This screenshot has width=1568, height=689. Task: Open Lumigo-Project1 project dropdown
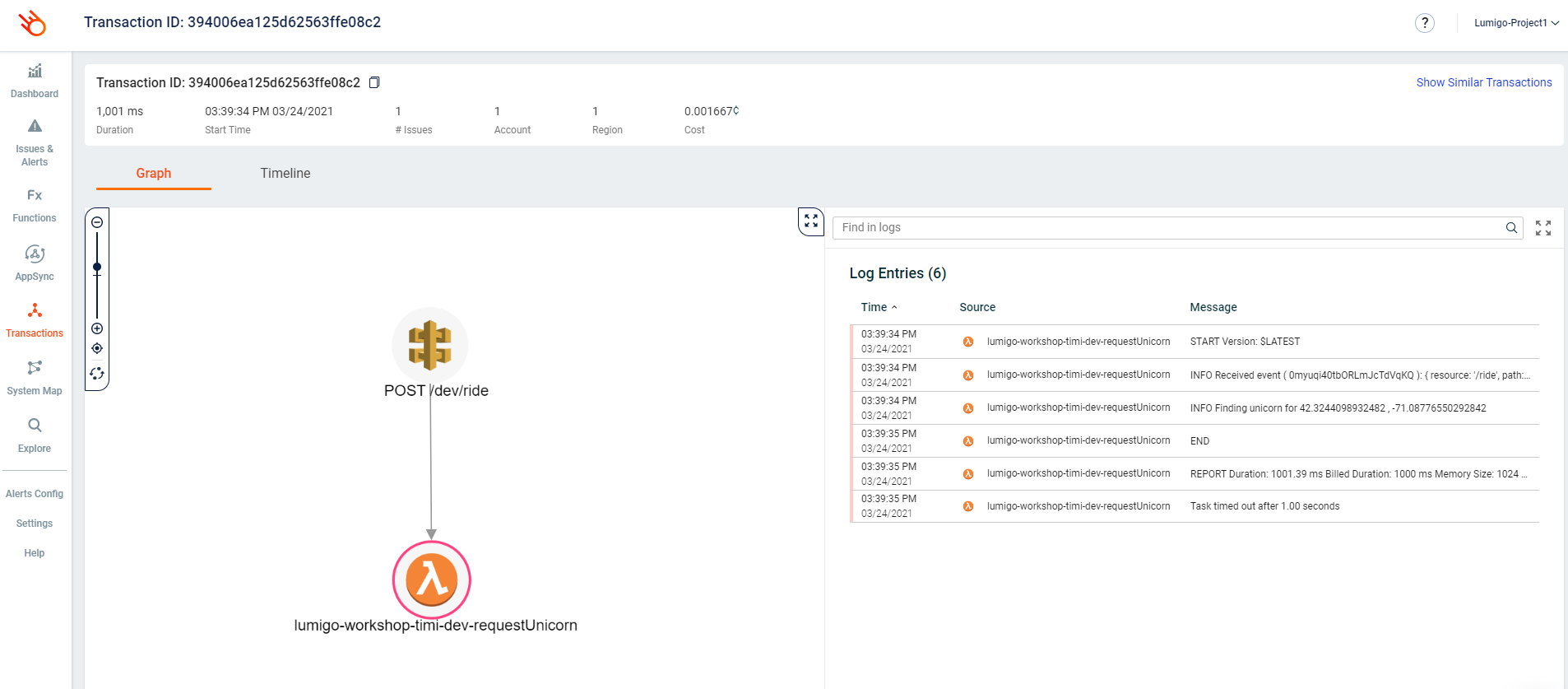[x=1516, y=23]
